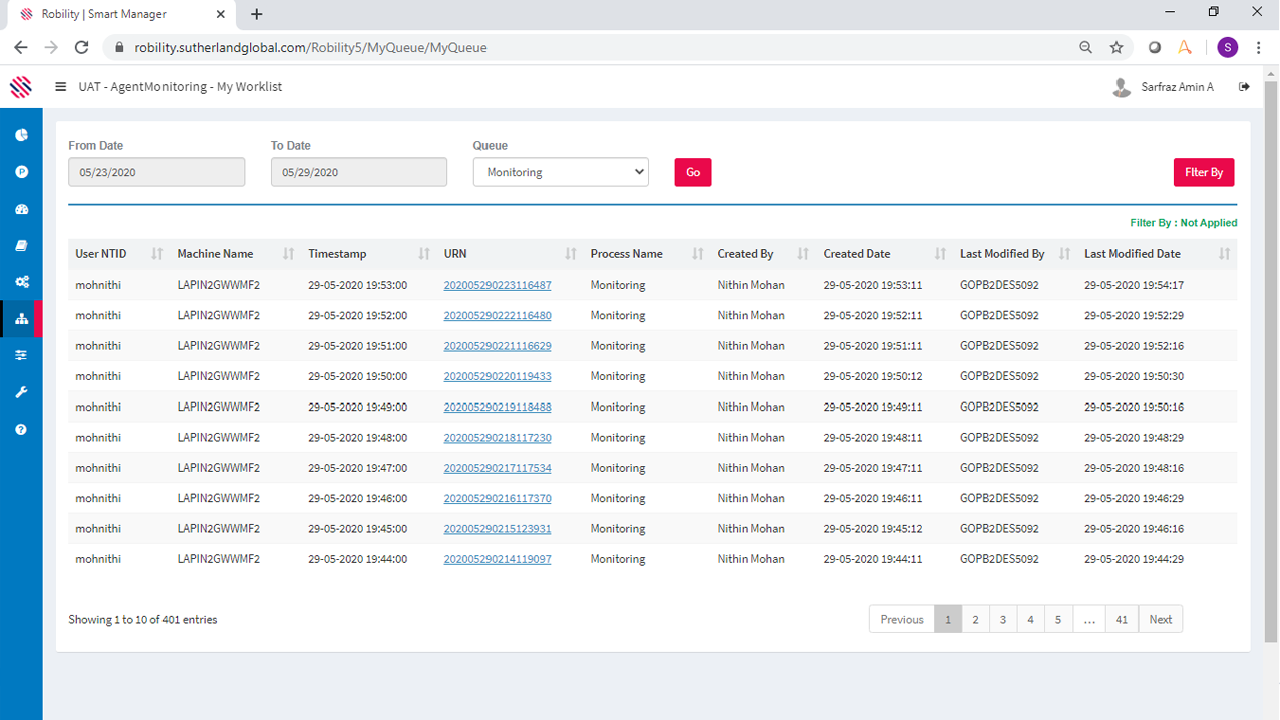The height and width of the screenshot is (720, 1280).
Task: Click timestamp cell 29-05-2020 19:53:00
Action: [x=358, y=285]
